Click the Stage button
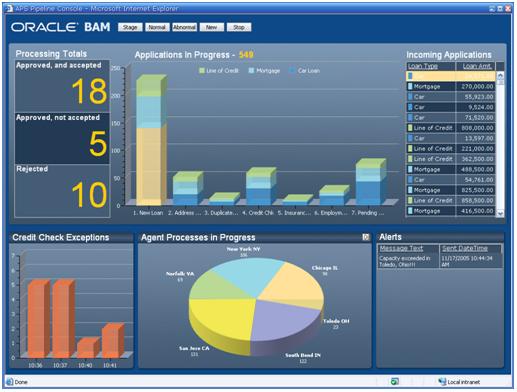Screen dimensions: 517x392 point(130,27)
